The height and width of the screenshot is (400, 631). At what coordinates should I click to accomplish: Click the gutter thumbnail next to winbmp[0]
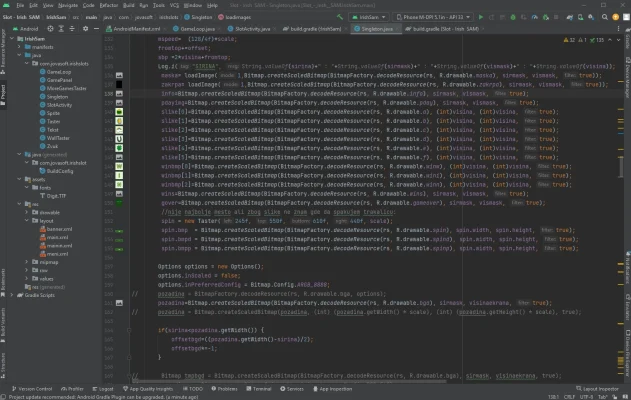coord(119,166)
